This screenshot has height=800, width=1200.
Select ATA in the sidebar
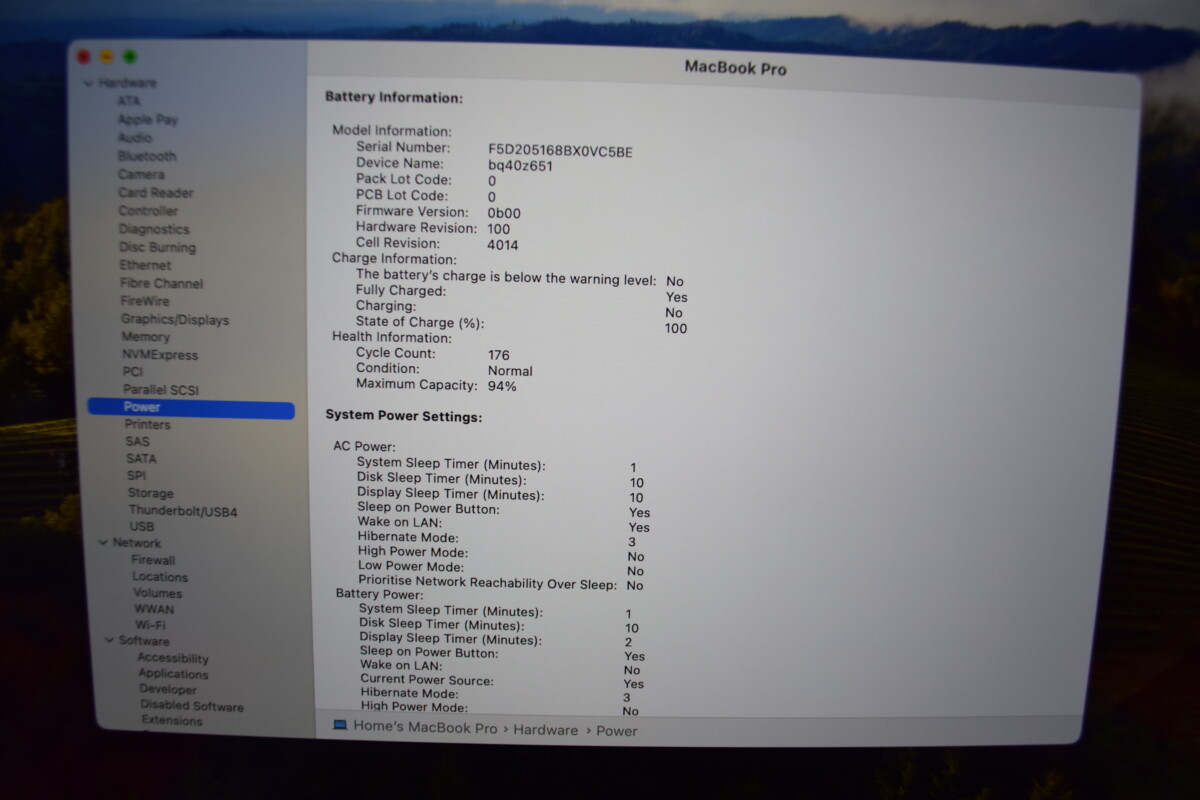[129, 101]
